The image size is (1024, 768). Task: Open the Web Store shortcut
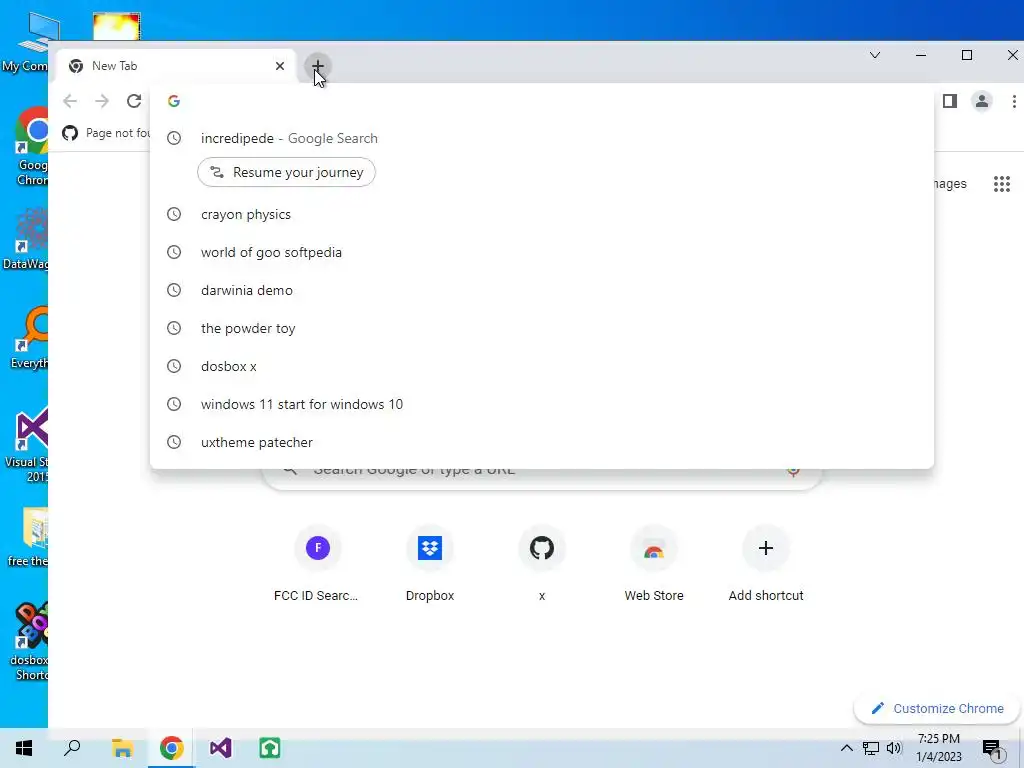pyautogui.click(x=654, y=563)
